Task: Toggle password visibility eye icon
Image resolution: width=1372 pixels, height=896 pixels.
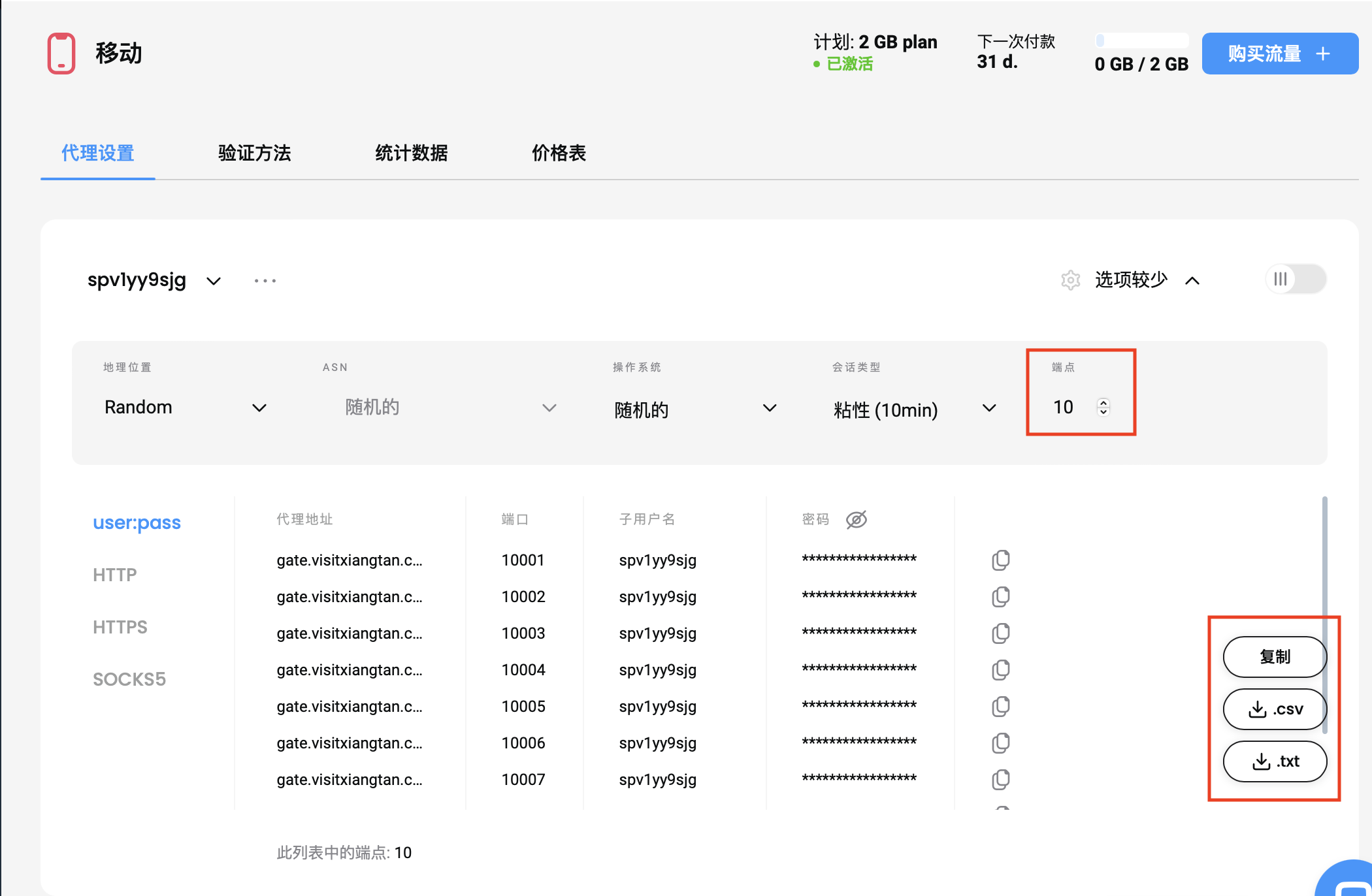Action: [x=857, y=520]
